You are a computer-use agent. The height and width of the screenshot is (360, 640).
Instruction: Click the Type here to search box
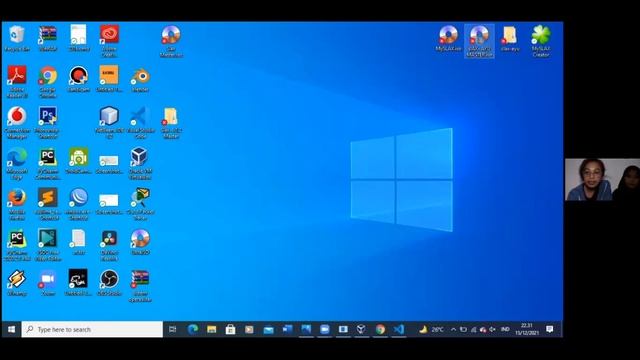tap(92, 329)
